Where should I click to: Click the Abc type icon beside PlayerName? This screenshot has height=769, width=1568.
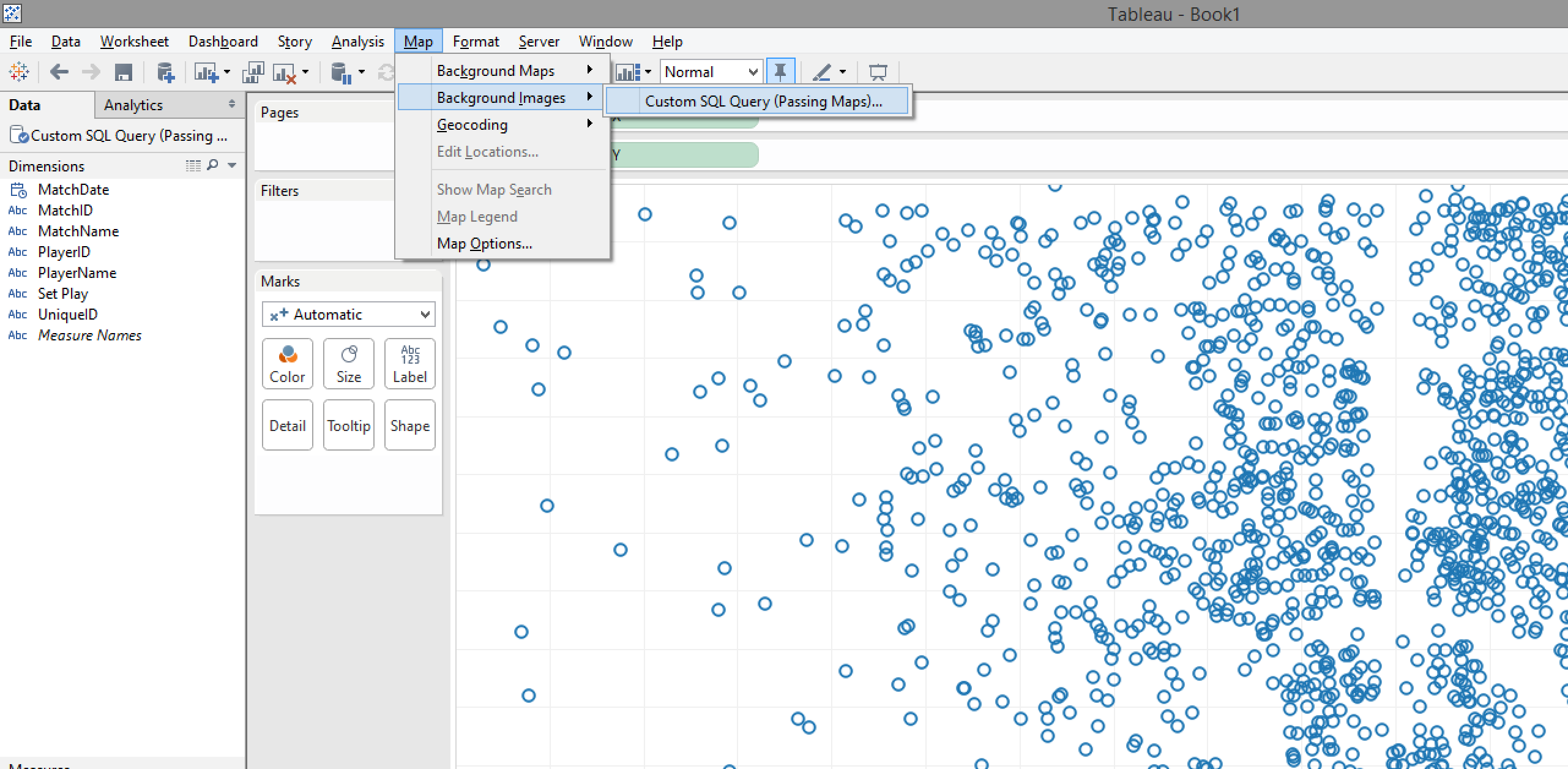(18, 273)
